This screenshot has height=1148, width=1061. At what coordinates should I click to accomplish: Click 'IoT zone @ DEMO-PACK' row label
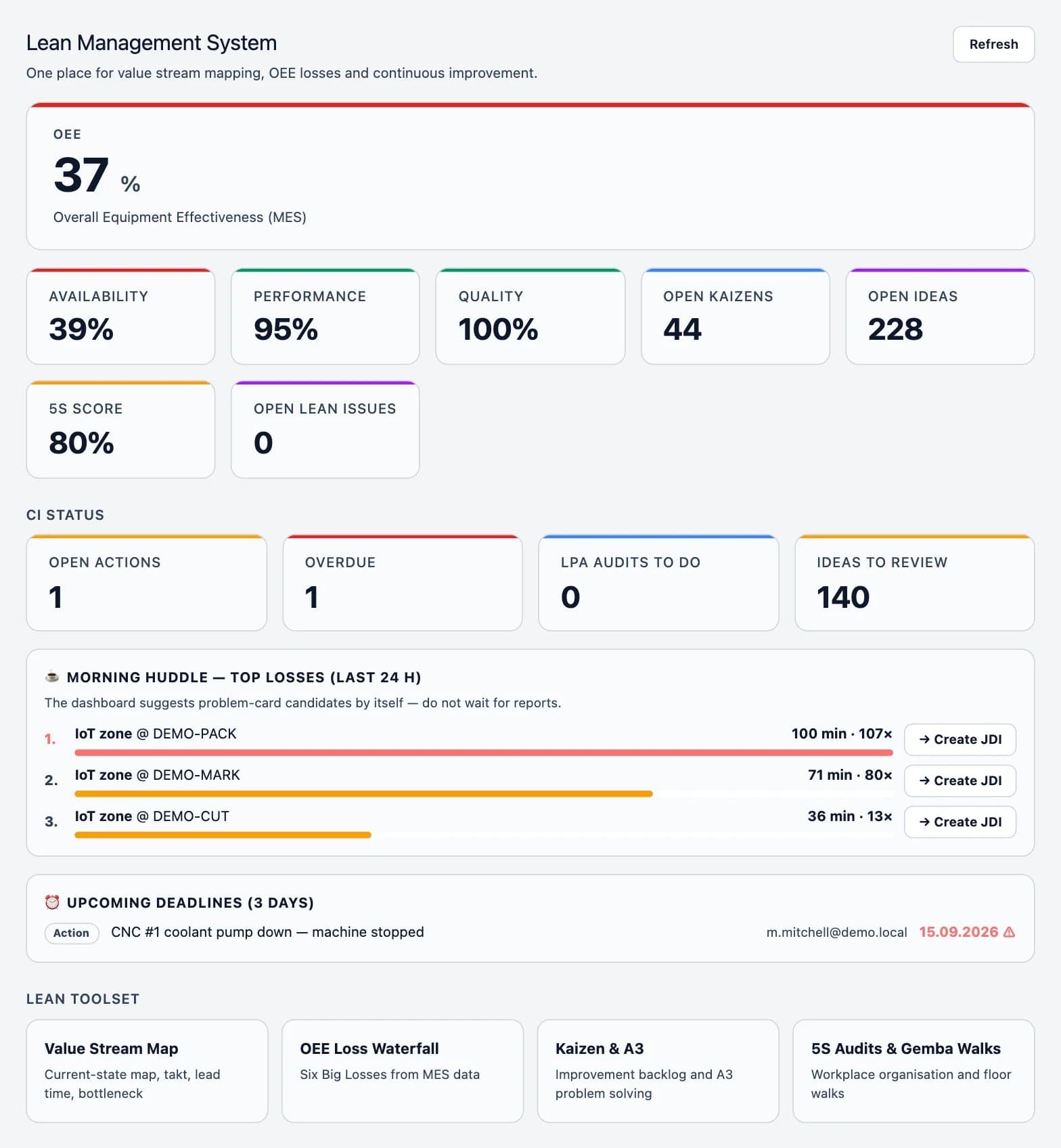click(156, 734)
